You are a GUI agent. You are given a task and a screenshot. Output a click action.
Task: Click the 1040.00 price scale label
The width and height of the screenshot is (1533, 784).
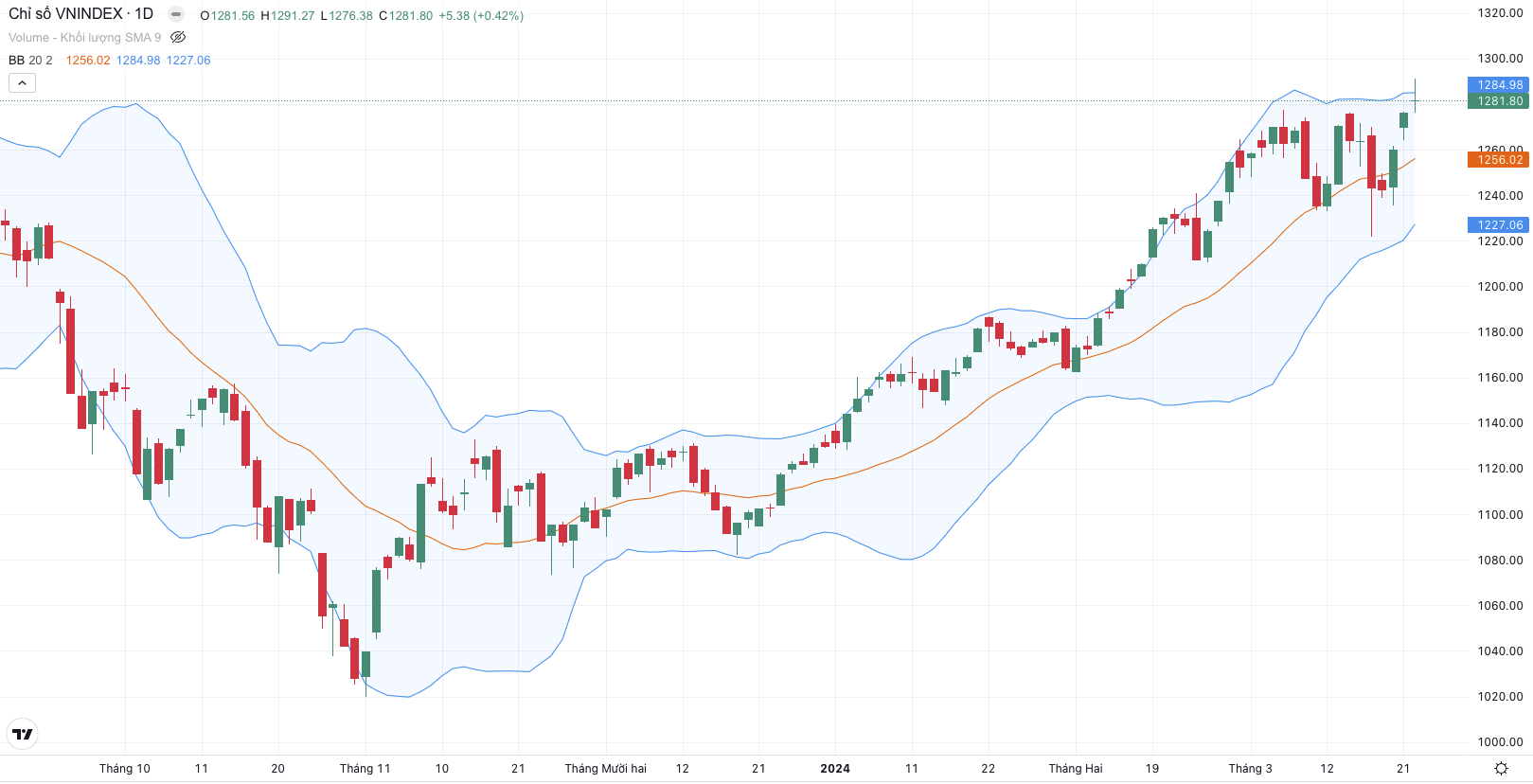click(1500, 650)
